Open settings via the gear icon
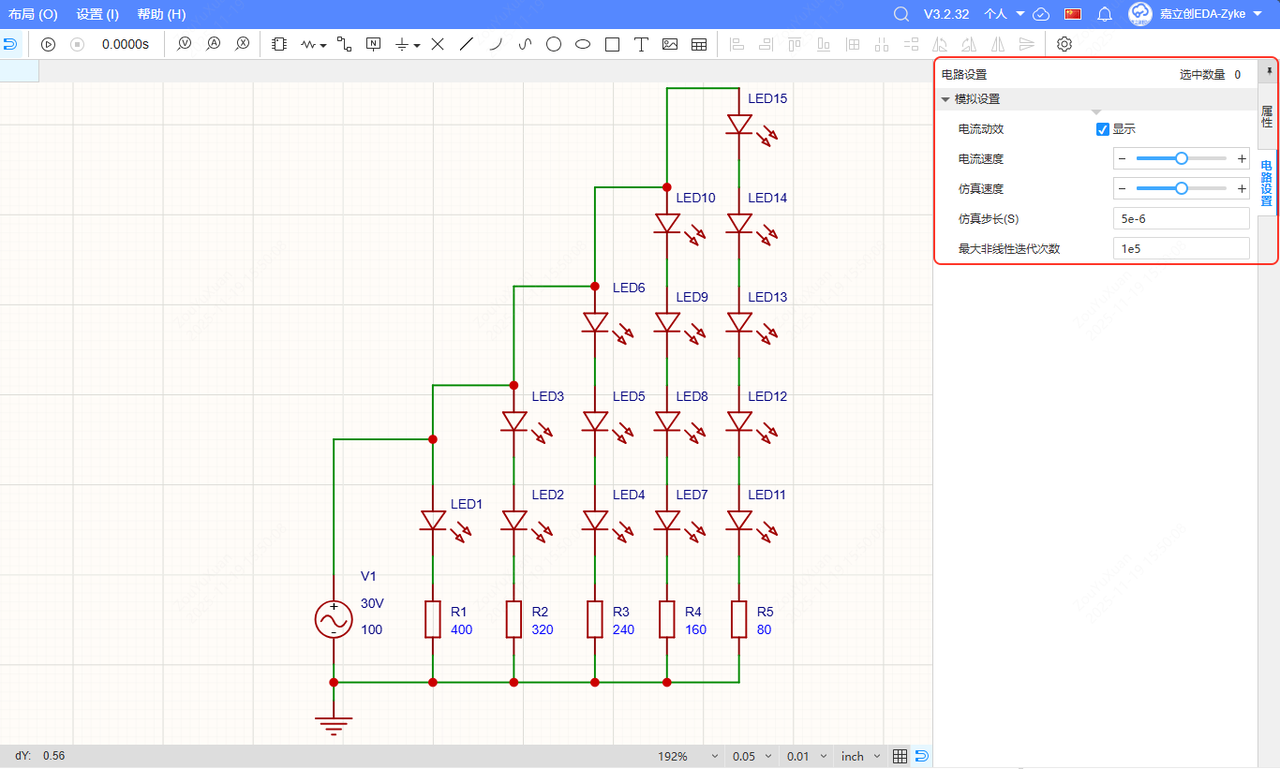 click(1064, 44)
